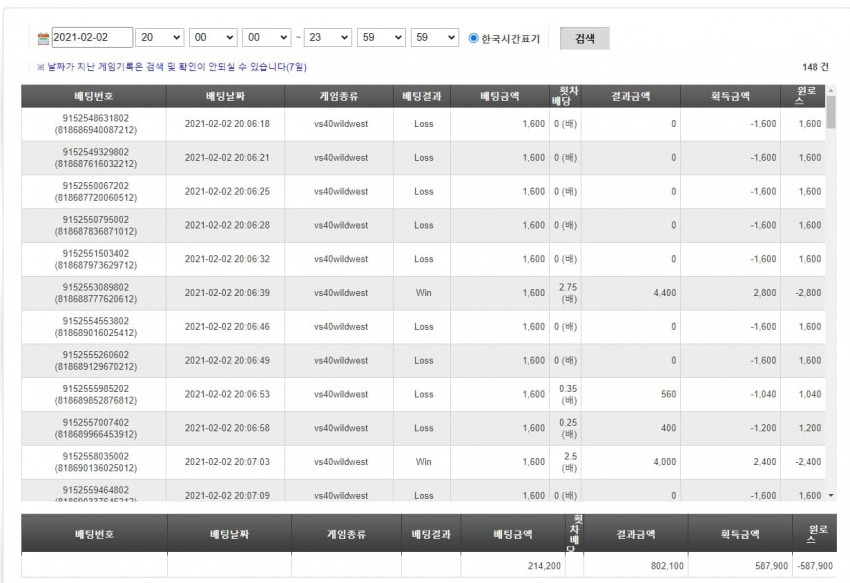The image size is (850, 583).
Task: Select the 한국시간표기 radio button
Action: point(473,38)
